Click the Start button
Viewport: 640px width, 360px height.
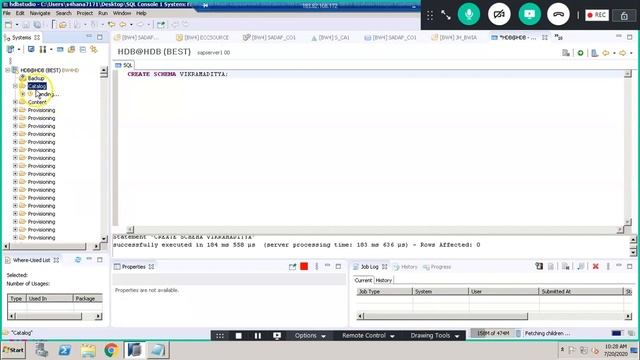(13, 350)
